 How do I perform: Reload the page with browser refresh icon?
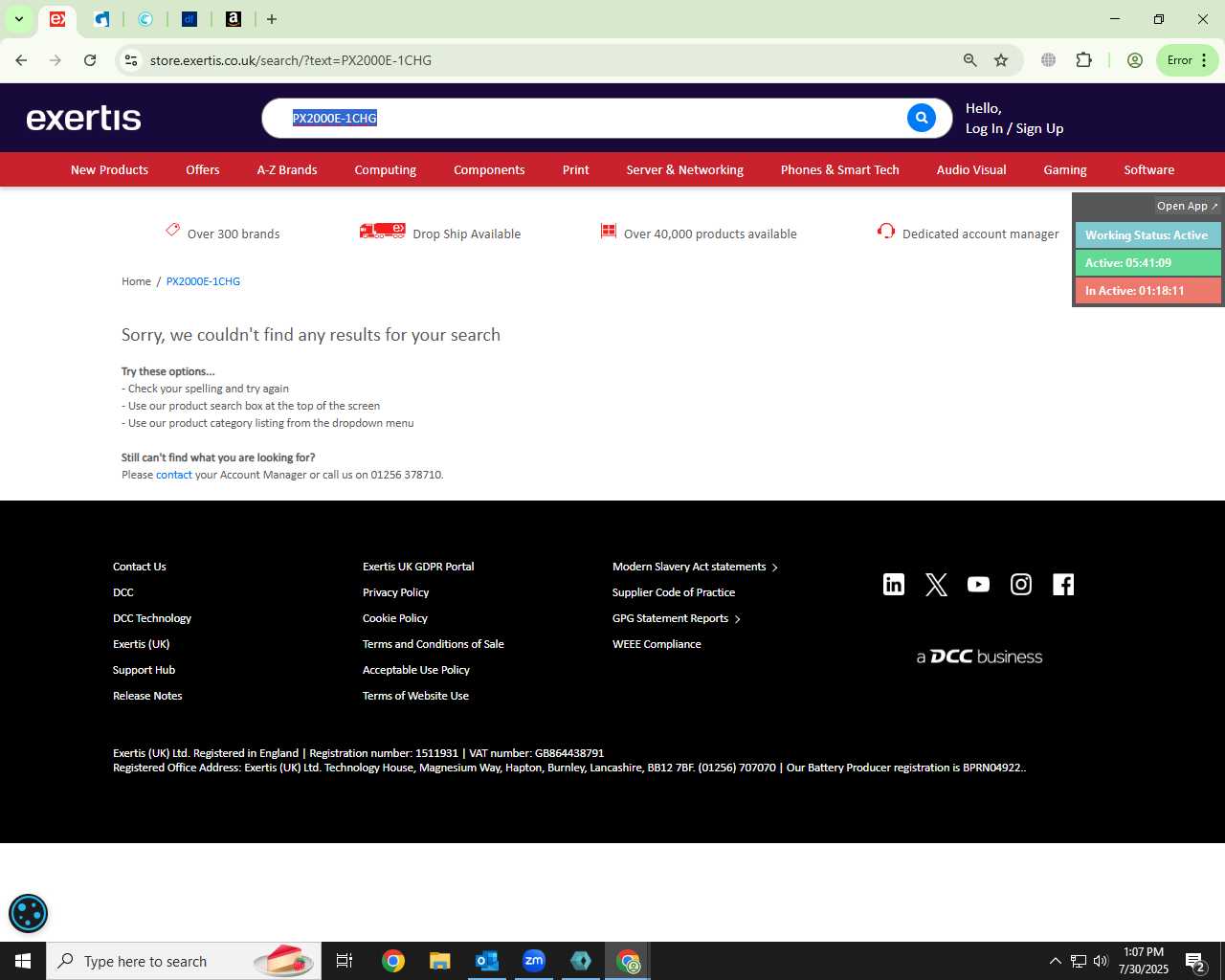[x=90, y=60]
